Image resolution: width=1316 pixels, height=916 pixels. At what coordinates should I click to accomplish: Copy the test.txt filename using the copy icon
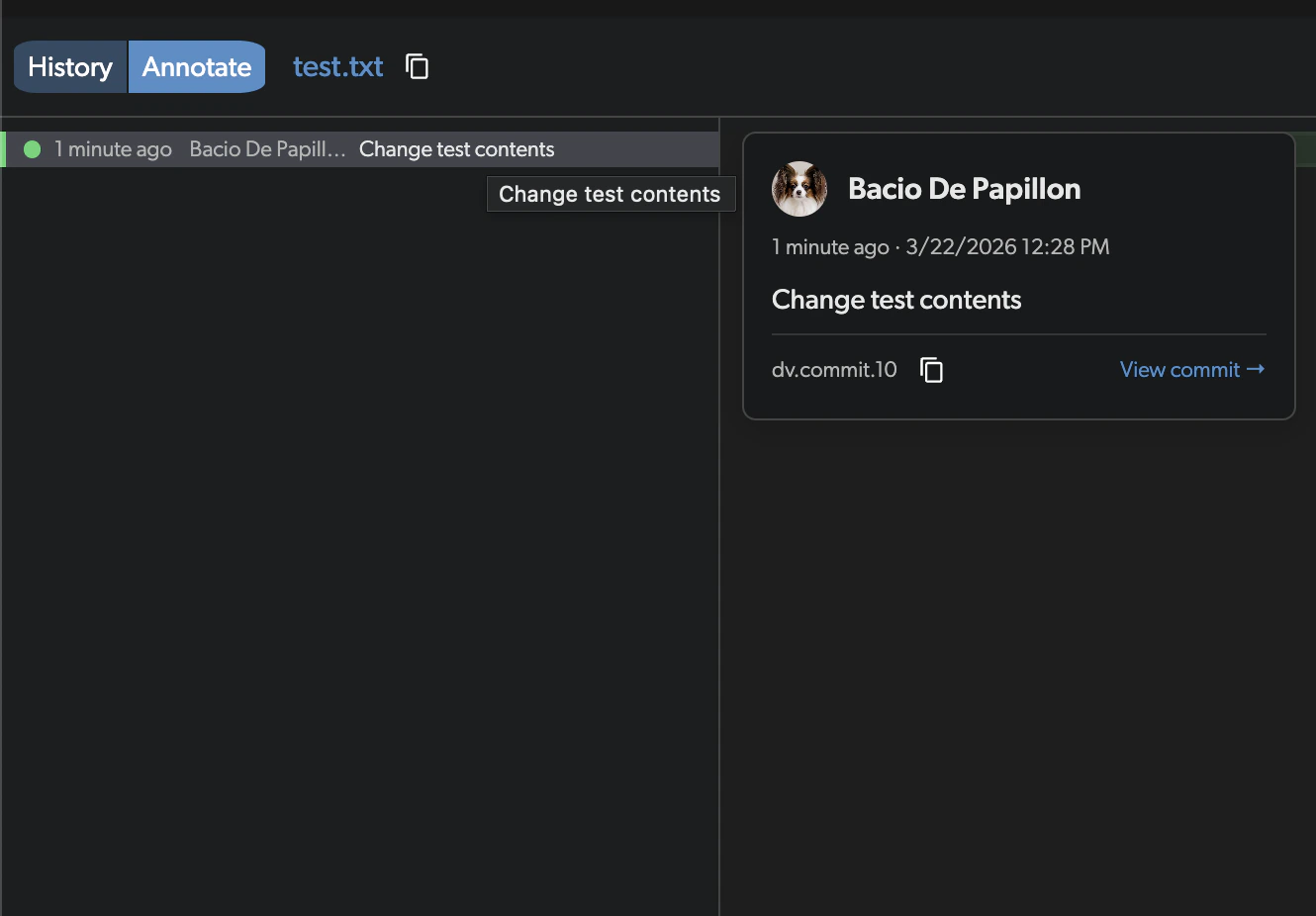[417, 66]
